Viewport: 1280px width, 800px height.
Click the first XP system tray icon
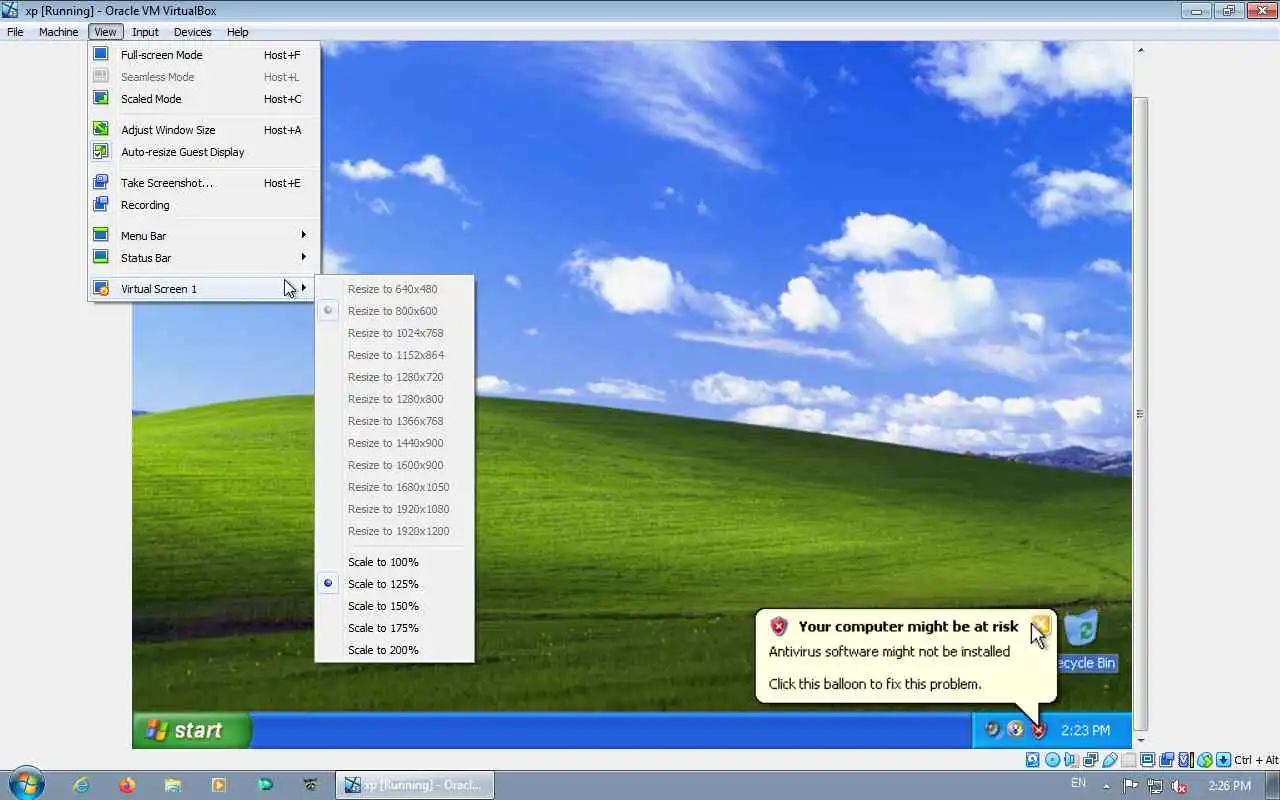pos(992,730)
